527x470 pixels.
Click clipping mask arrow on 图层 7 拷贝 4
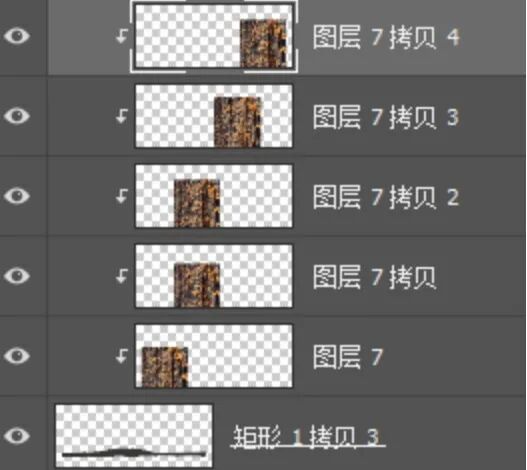tap(122, 36)
